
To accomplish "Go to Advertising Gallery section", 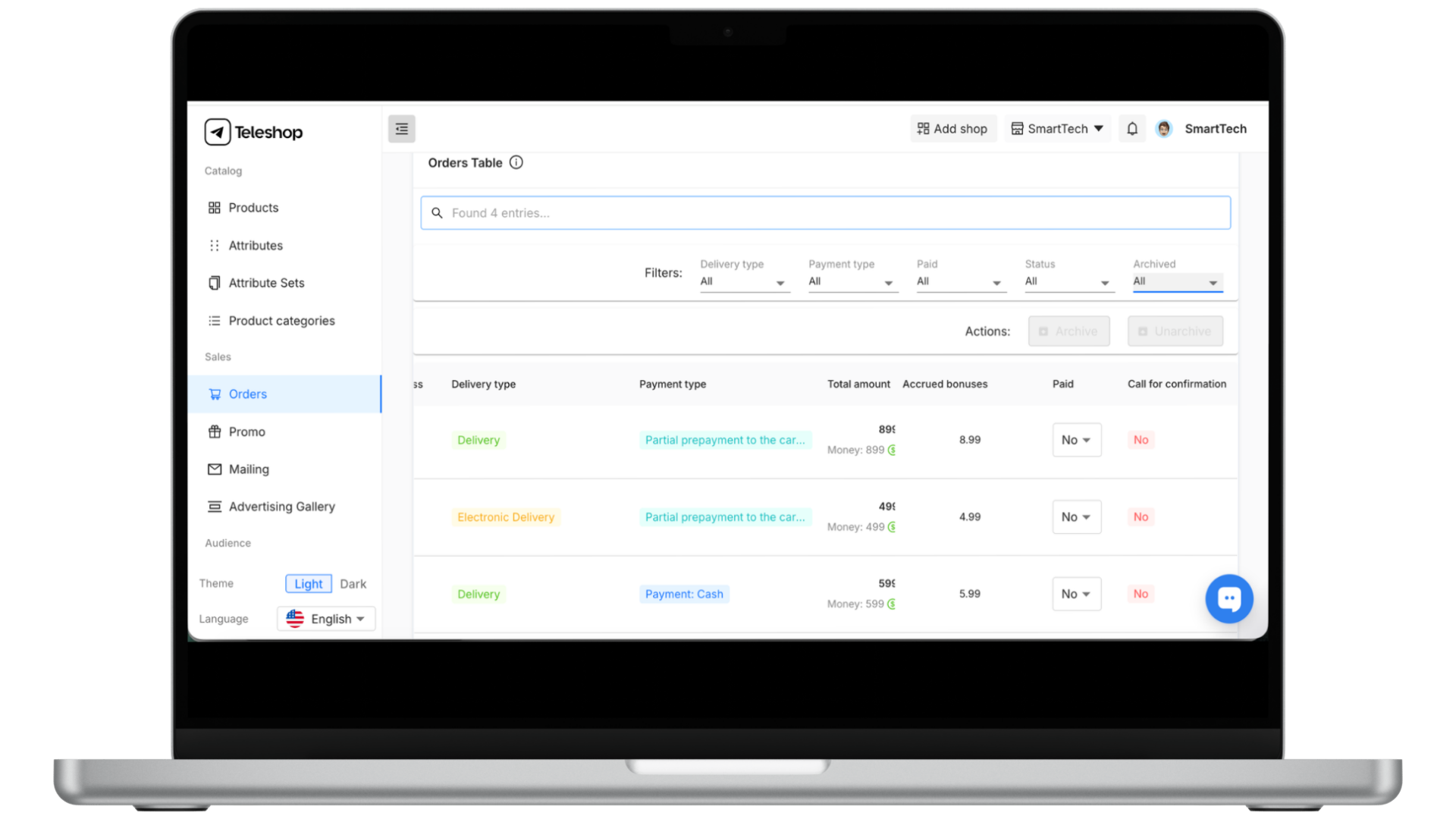I will (281, 507).
